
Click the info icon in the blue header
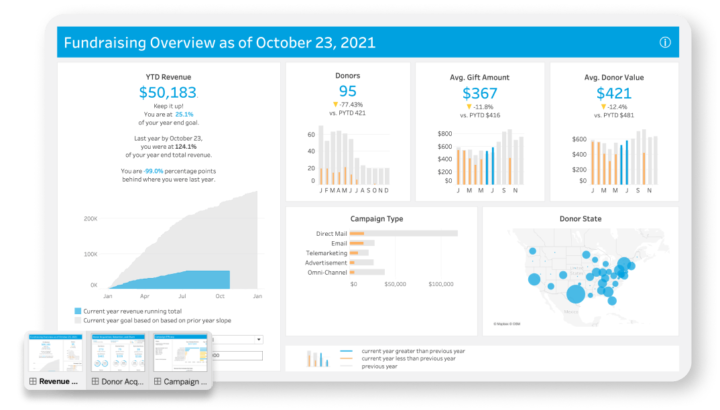pos(665,43)
